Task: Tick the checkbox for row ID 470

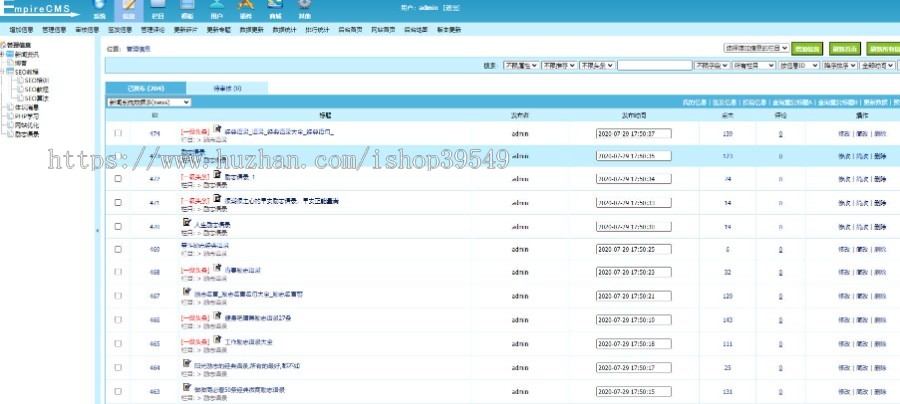Action: pos(118,226)
